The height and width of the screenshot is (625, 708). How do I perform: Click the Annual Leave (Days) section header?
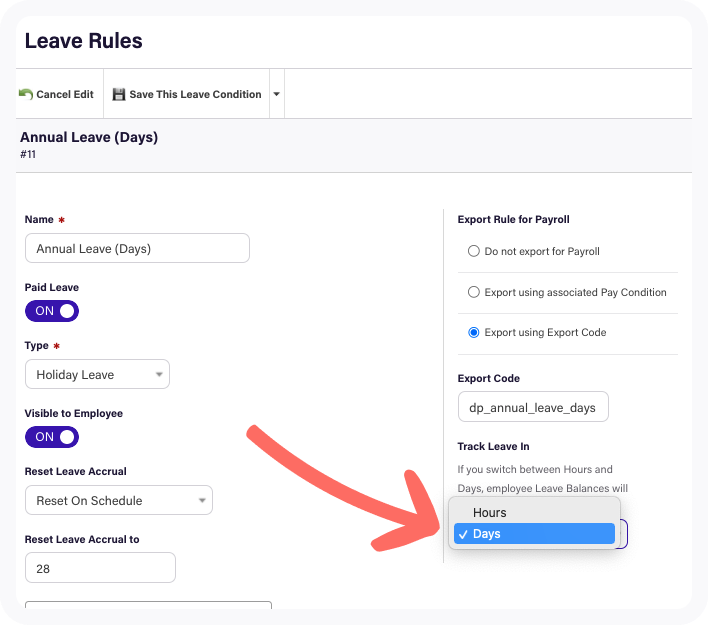click(89, 137)
